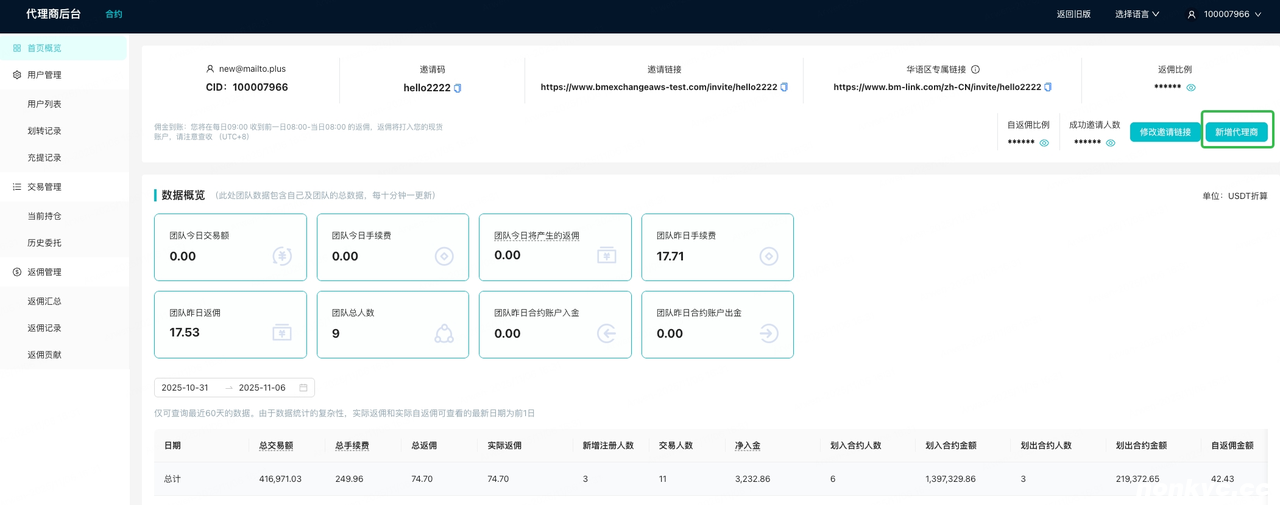The image size is (1280, 505).
Task: Click the 团队总人数 card icon
Action: 444,334
